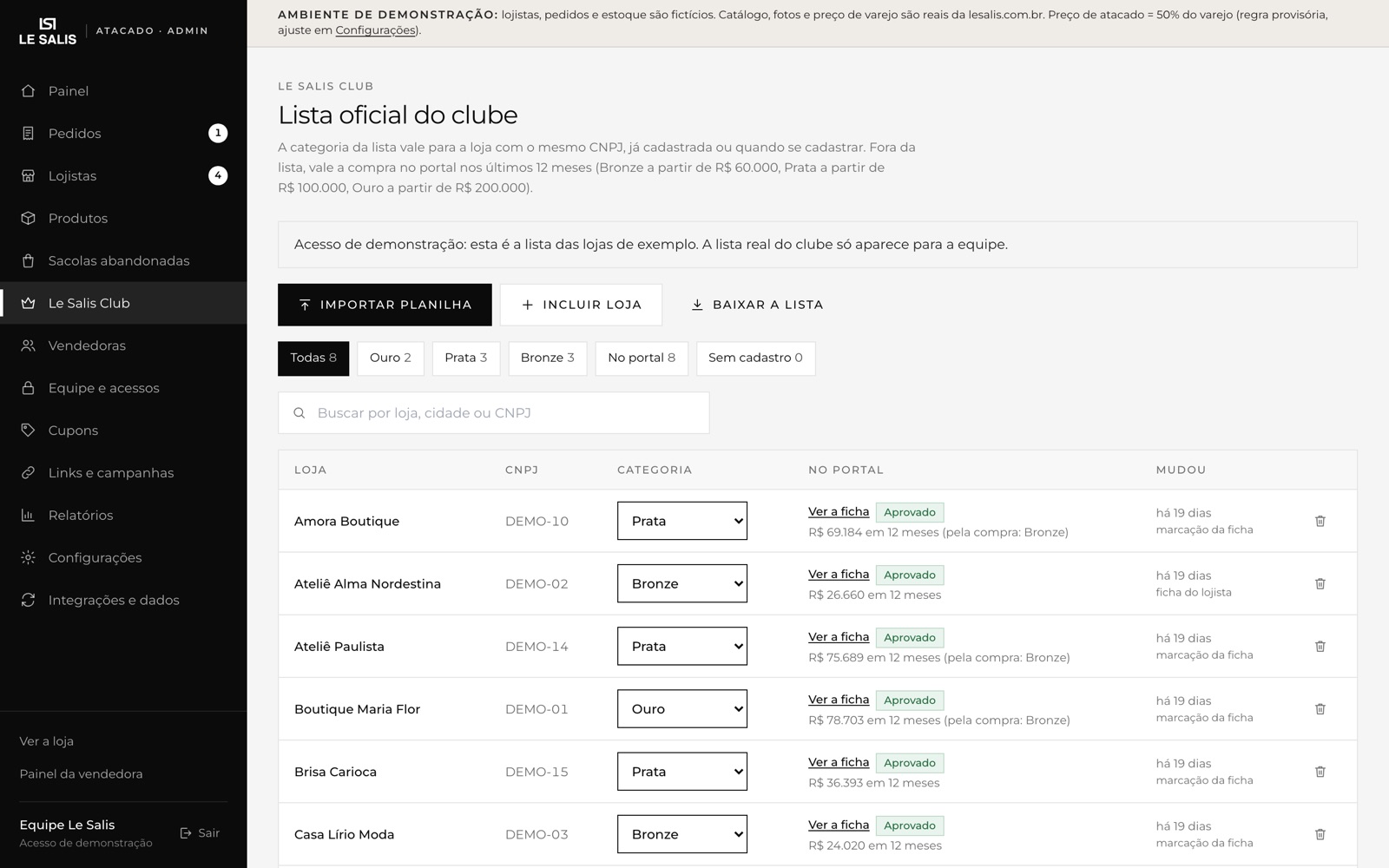Image resolution: width=1389 pixels, height=868 pixels.
Task: Open the Ouro dropdown for Boutique Maria Flor
Action: pyautogui.click(x=682, y=709)
